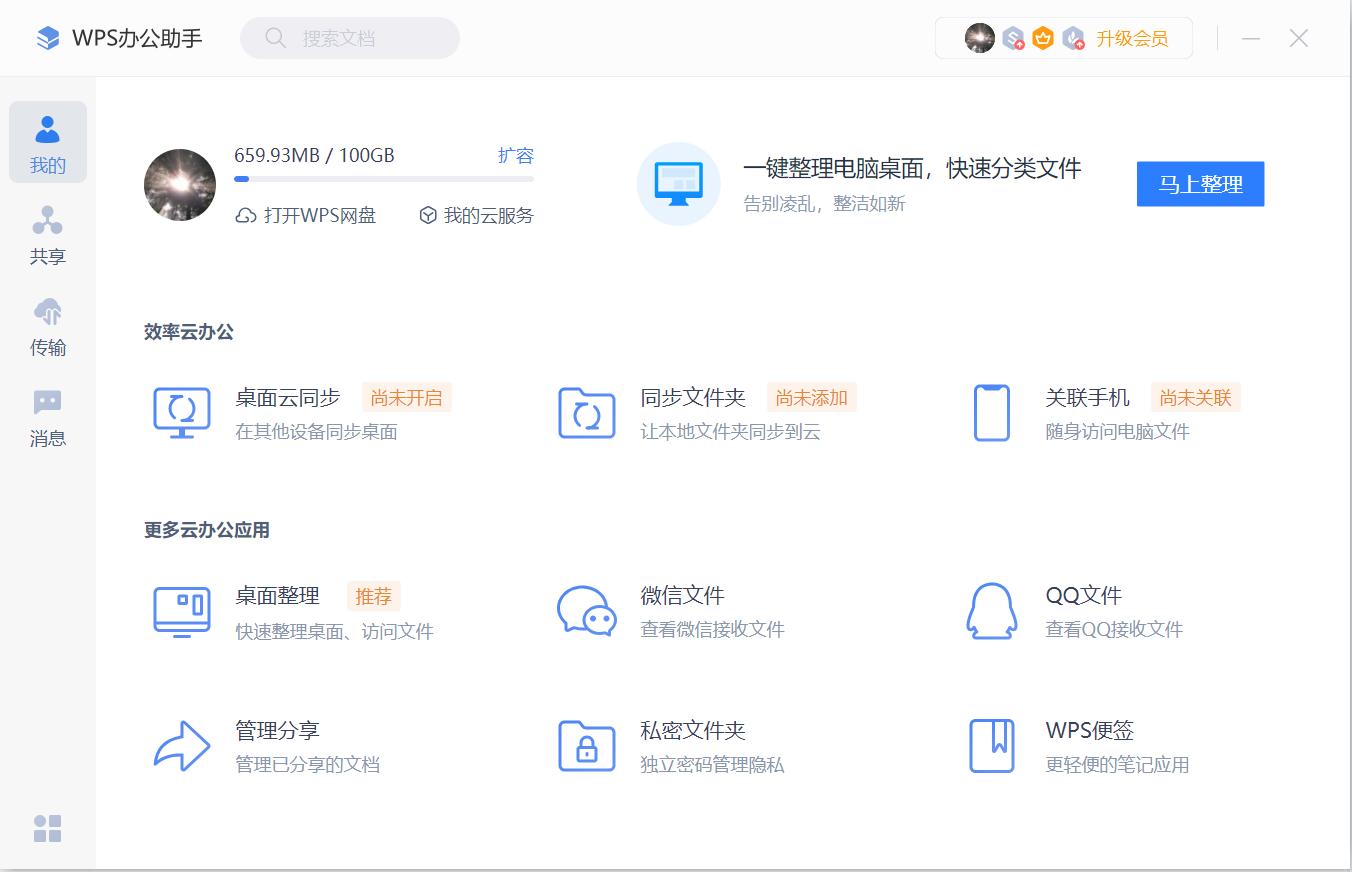The image size is (1352, 872).
Task: Click the cloud storage usage progress bar
Action: [385, 179]
